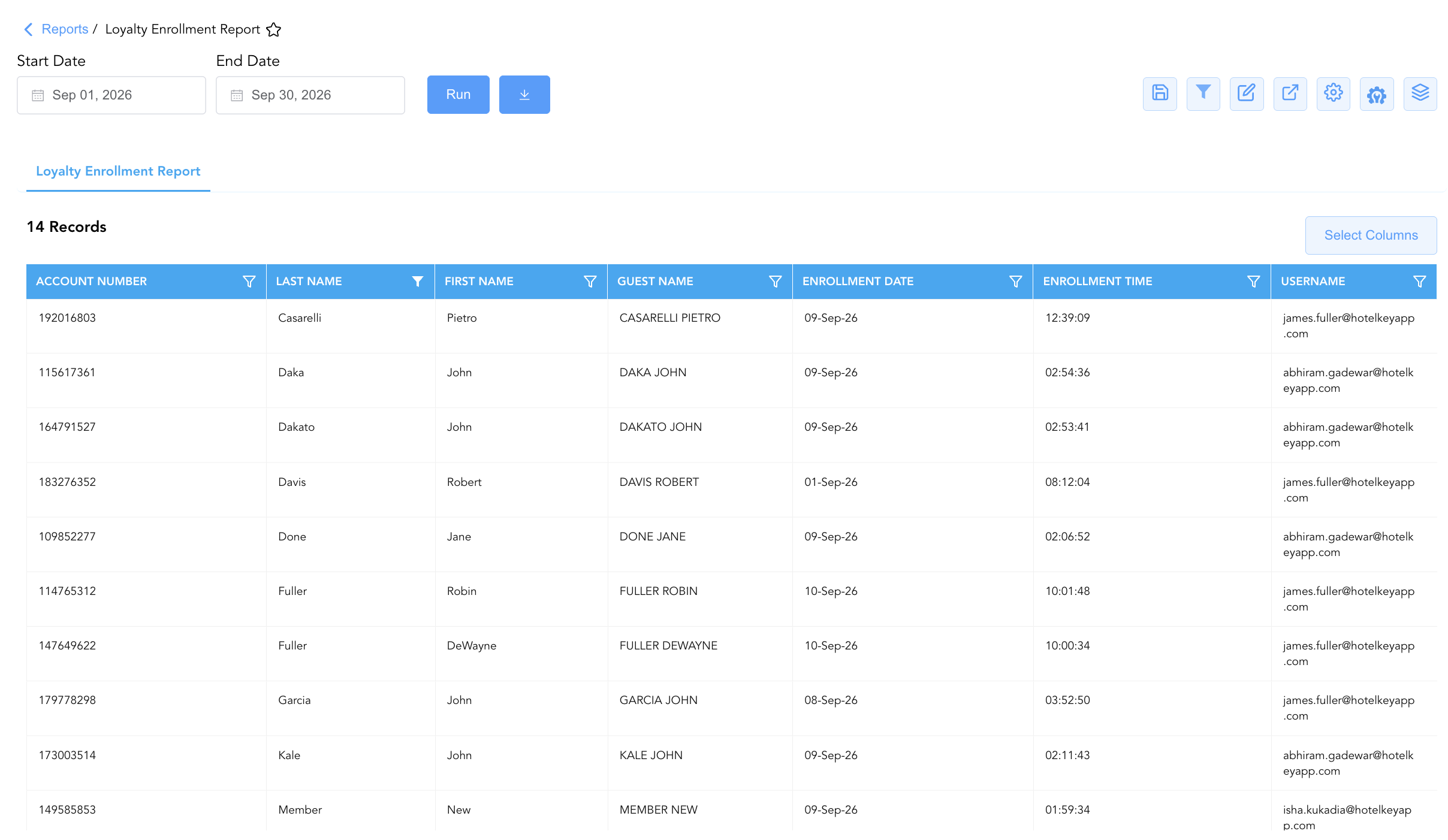Click account number 149585853
Screen dimensions: 1448x840
[x=67, y=810]
